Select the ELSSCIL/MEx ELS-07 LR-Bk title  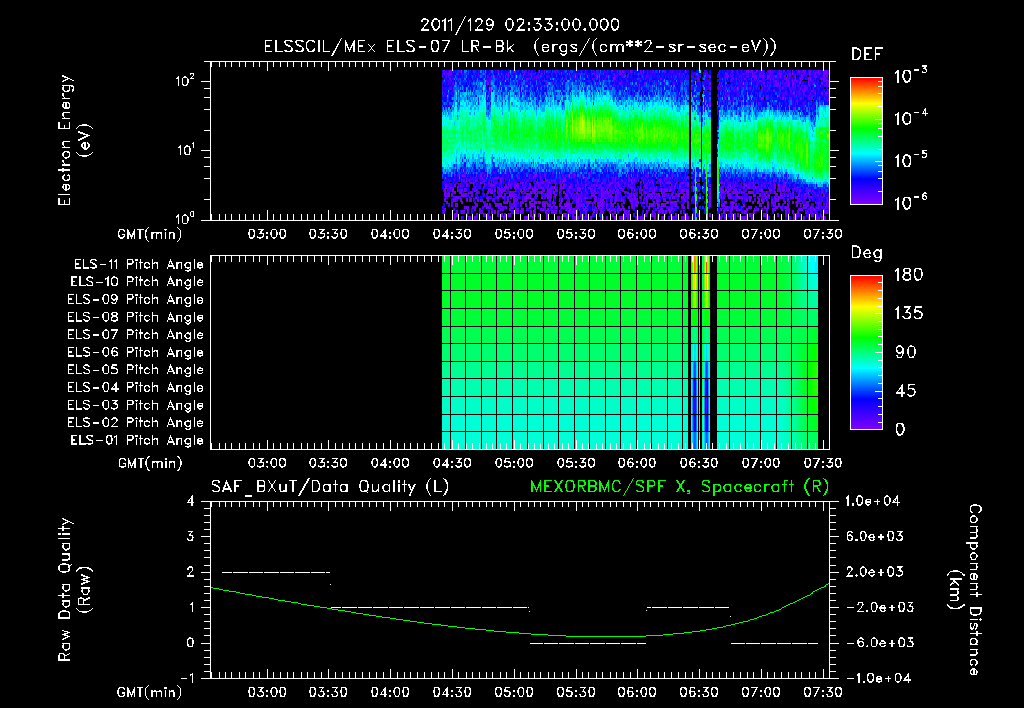389,47
